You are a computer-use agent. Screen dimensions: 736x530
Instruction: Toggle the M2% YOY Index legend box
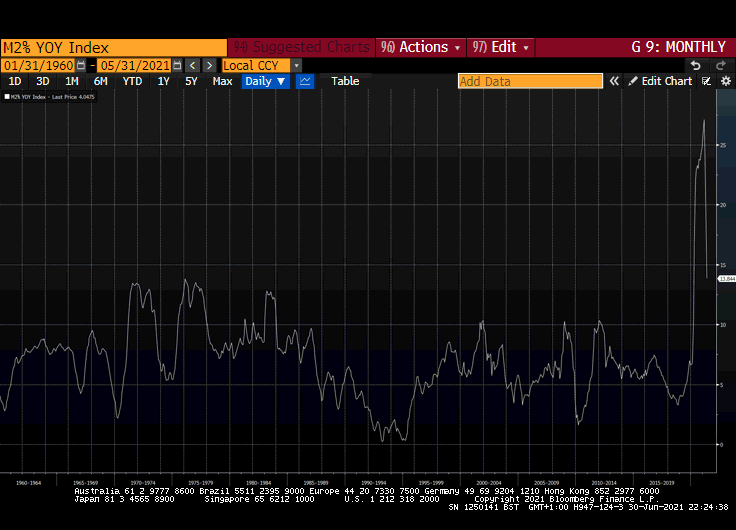(7, 97)
